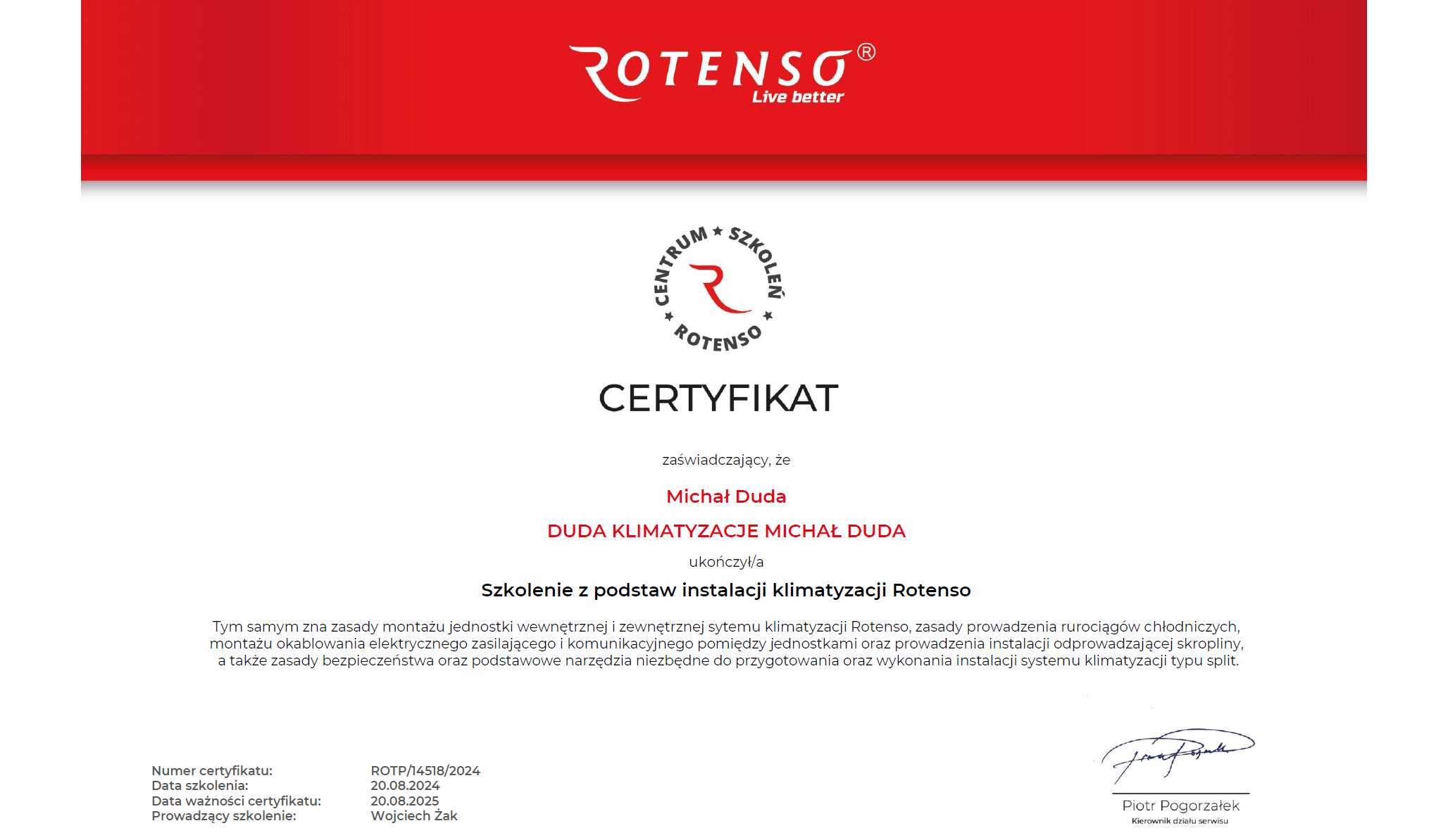The height and width of the screenshot is (840, 1448).
Task: Click the Centrum Szkoleń Rotenso round emblem
Action: [719, 289]
